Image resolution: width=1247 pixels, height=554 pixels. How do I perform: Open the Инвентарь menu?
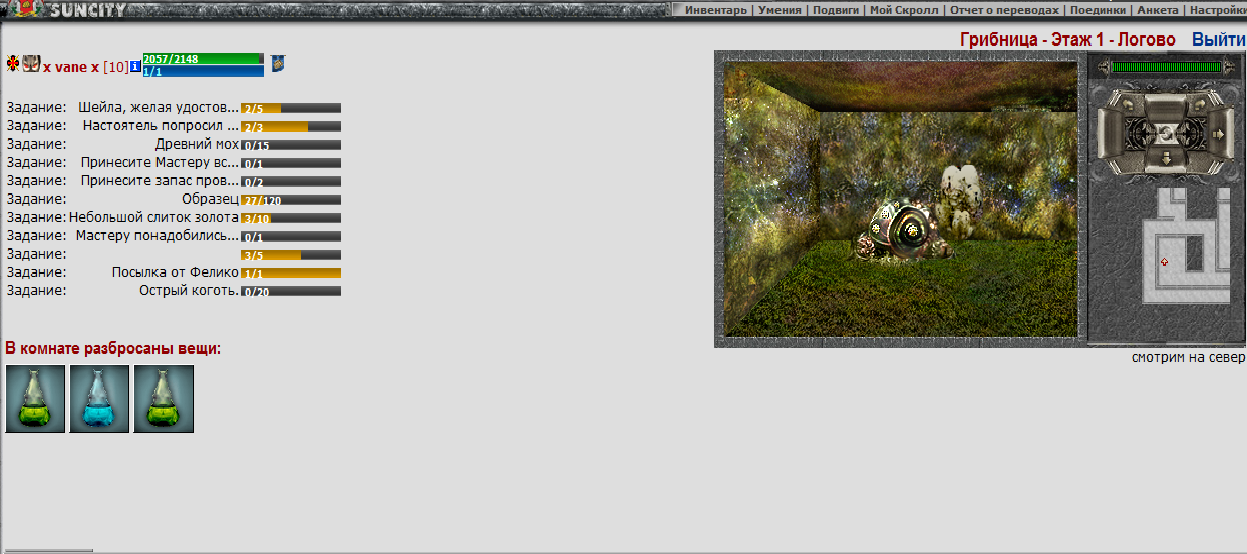point(715,10)
